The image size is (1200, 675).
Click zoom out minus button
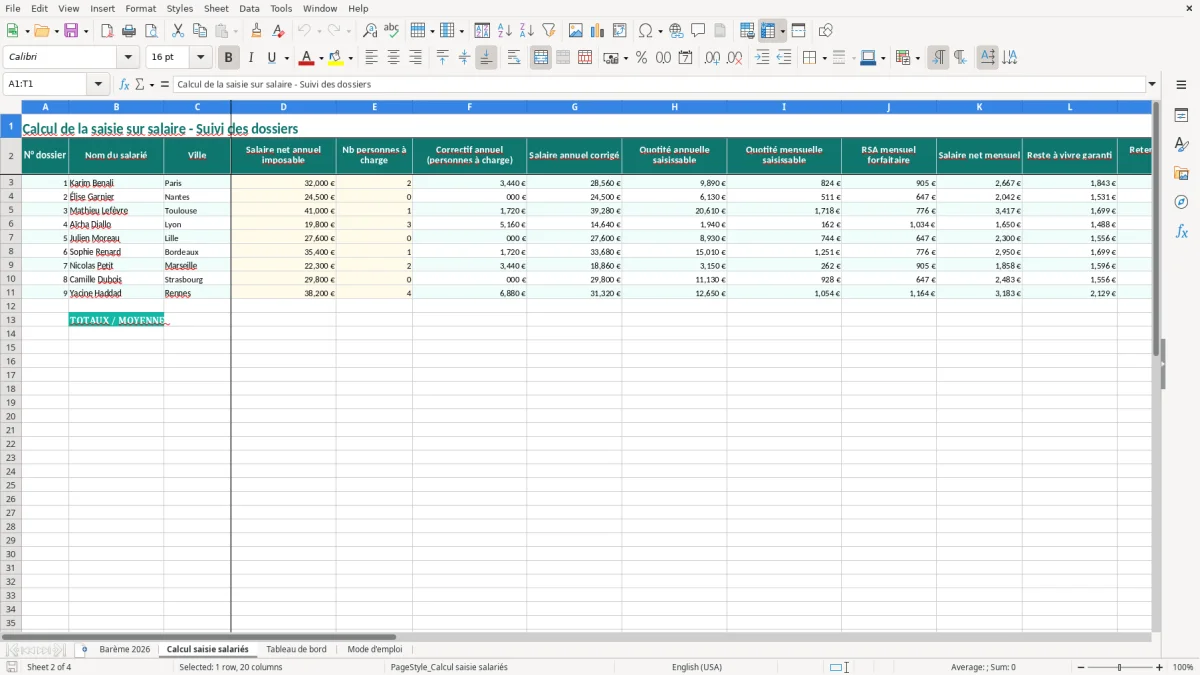pos(1081,667)
